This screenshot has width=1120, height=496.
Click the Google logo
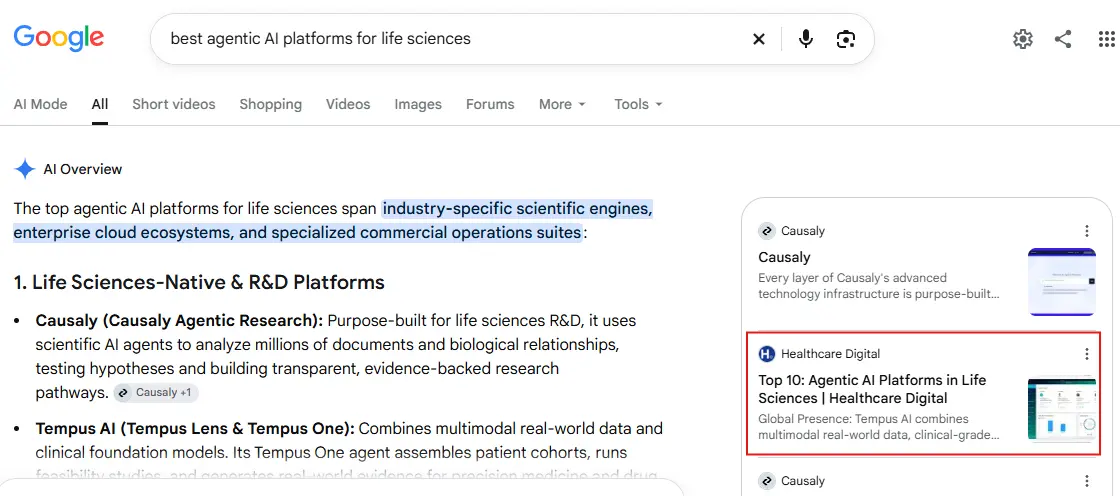click(x=59, y=39)
